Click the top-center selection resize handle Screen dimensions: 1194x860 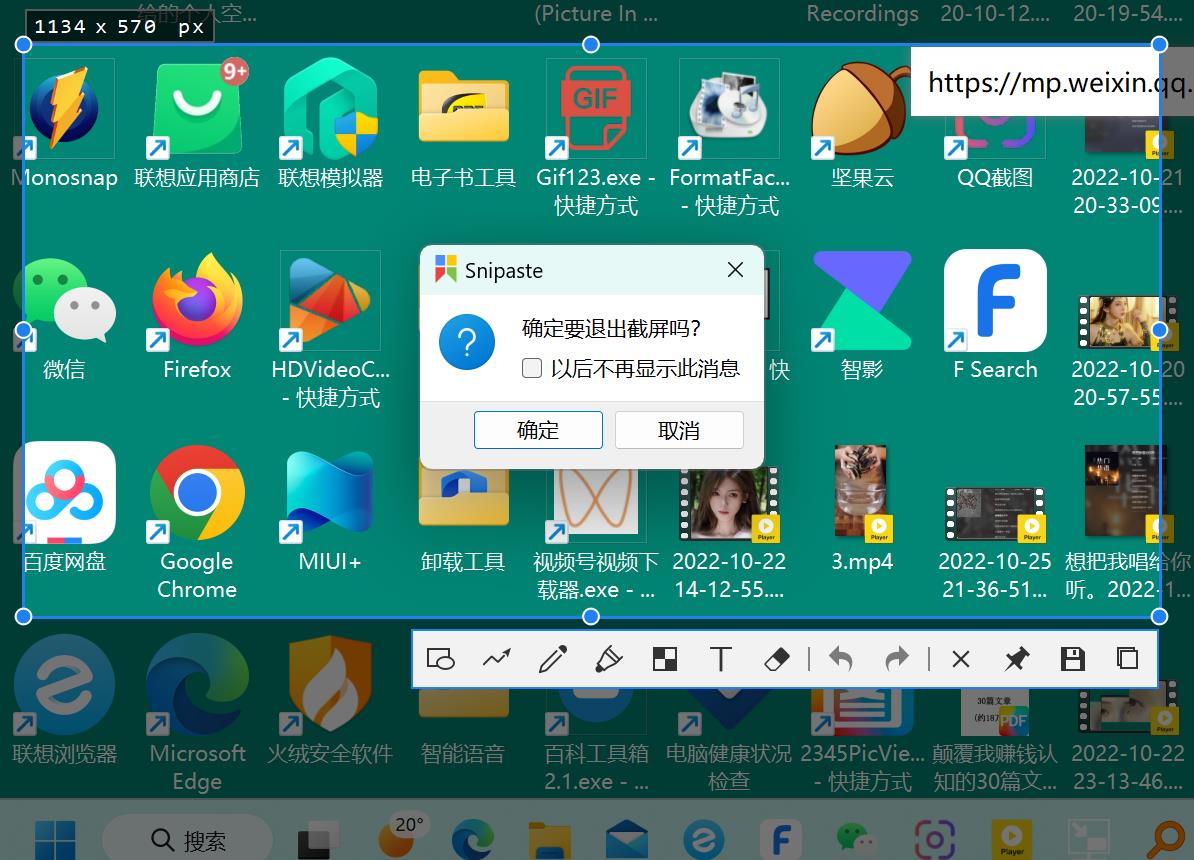591,44
